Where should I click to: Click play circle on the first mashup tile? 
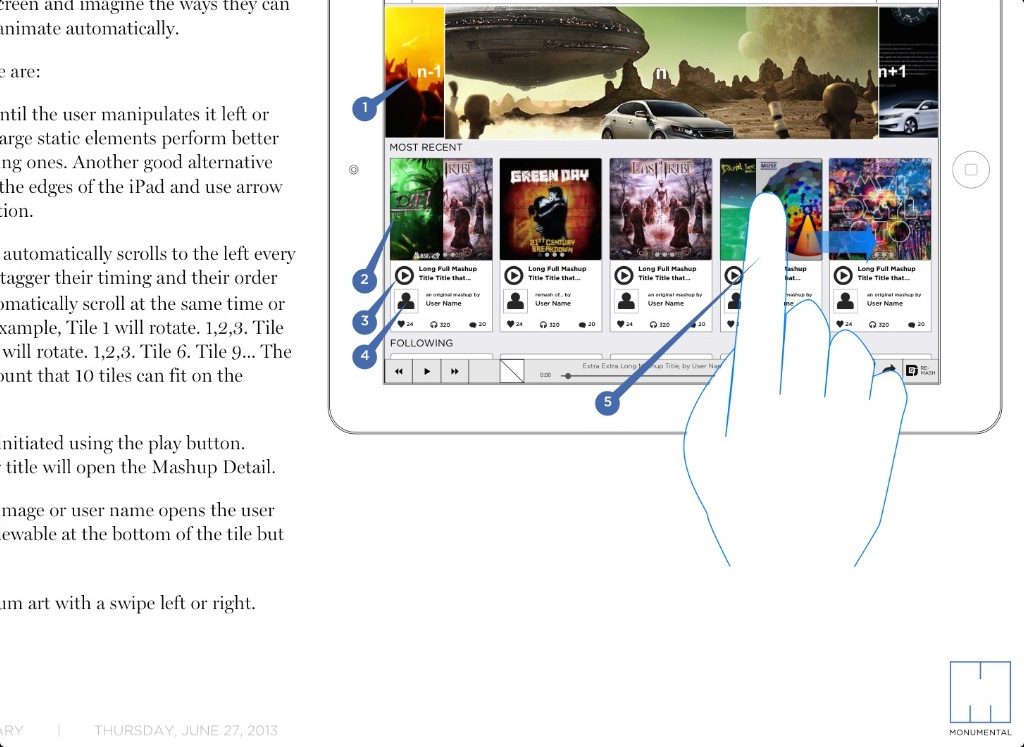pos(404,275)
